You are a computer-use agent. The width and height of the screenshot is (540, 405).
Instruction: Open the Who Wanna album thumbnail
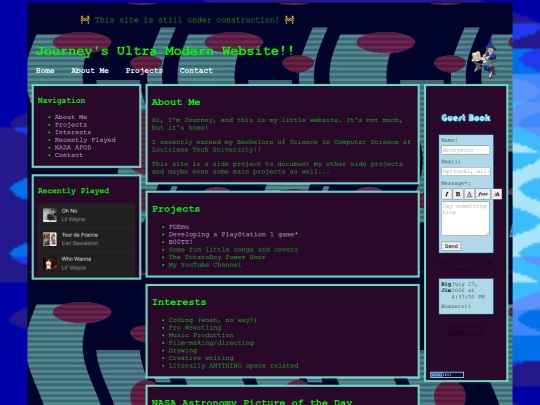50,263
